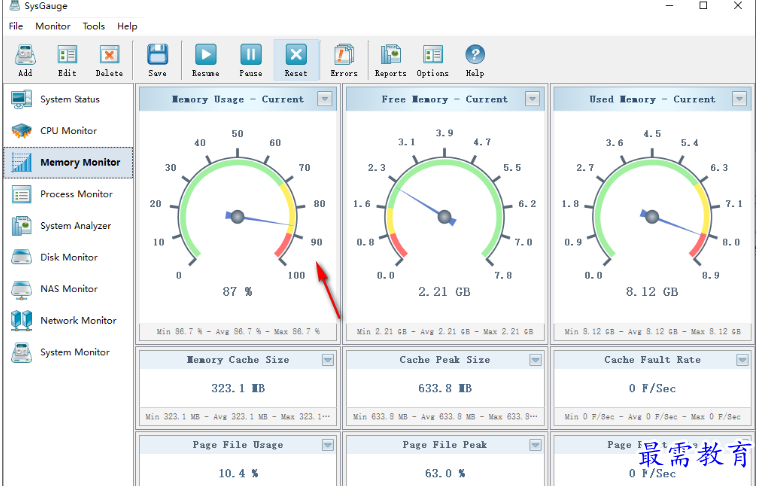Click the Used Memory gauge needle hub

[x=652, y=217]
